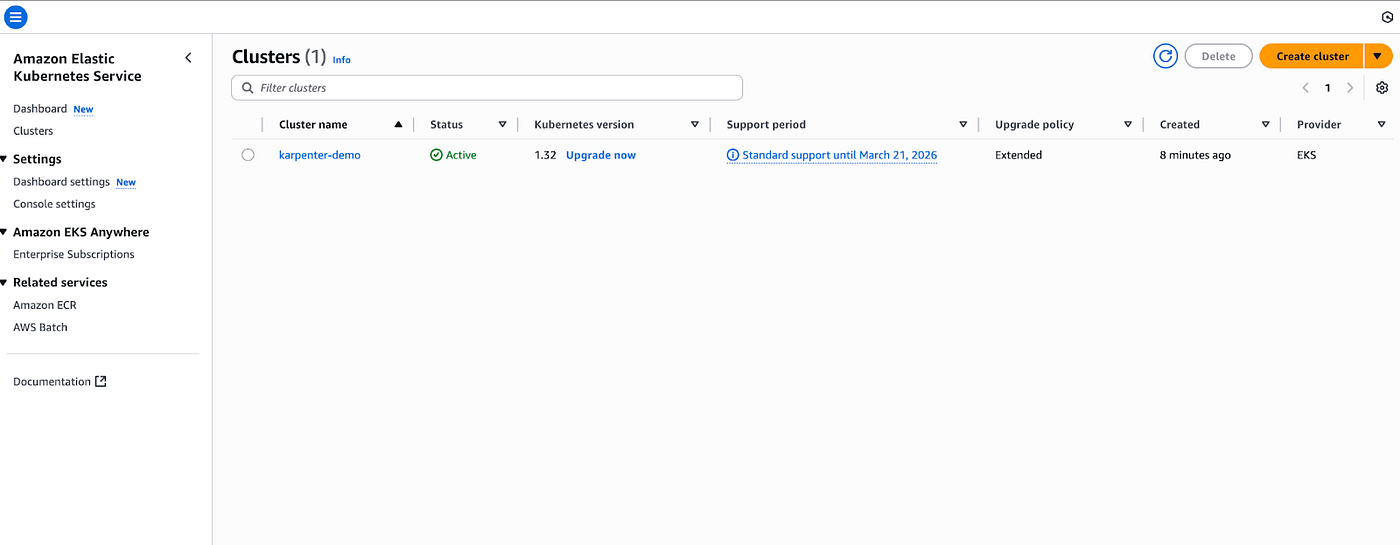Collapse the Settings section
The width and height of the screenshot is (1400, 545).
[x=4, y=159]
